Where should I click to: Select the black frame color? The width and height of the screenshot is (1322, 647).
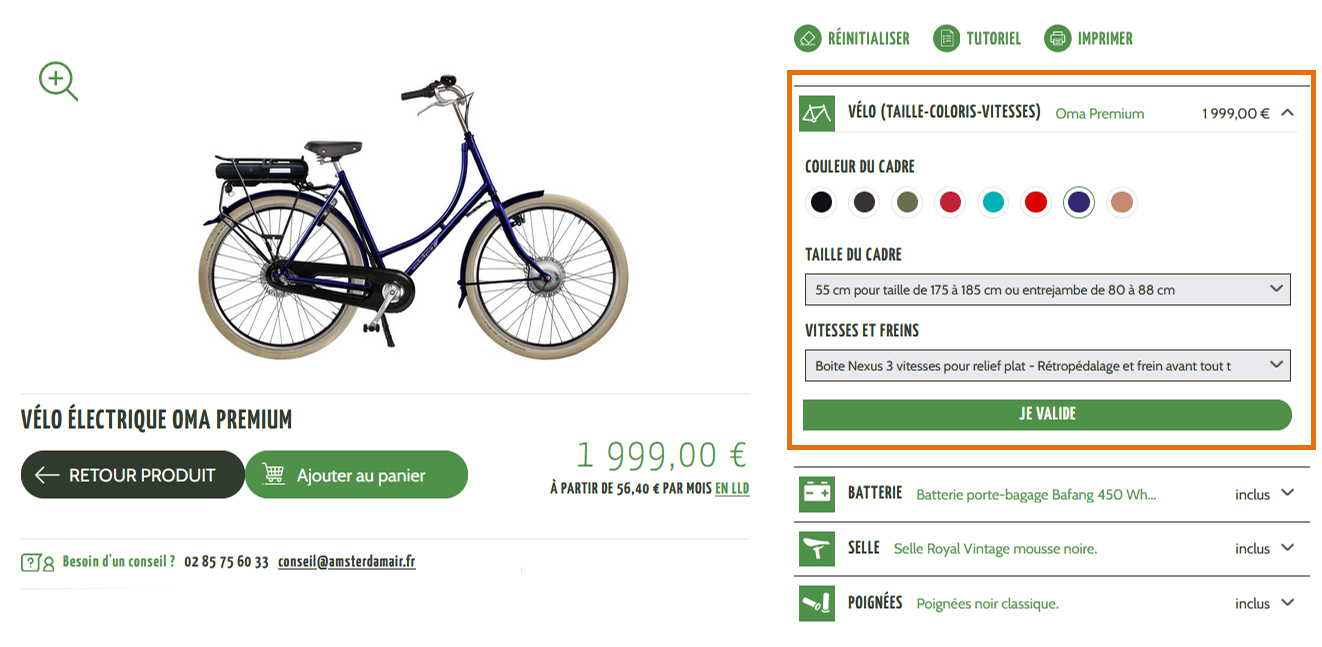tap(821, 203)
